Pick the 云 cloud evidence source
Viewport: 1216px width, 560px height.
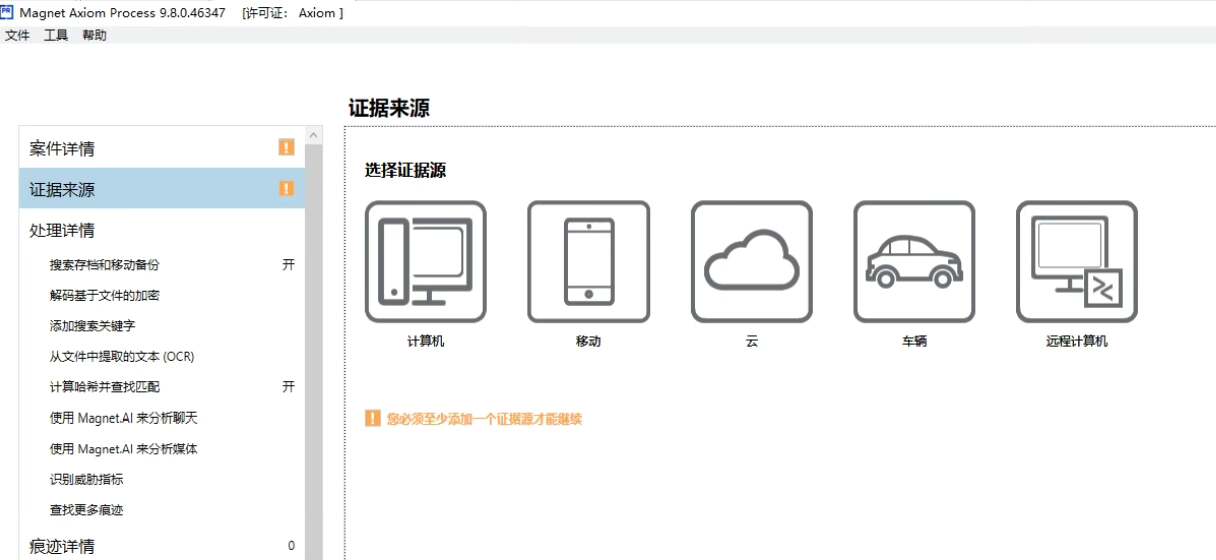click(752, 262)
